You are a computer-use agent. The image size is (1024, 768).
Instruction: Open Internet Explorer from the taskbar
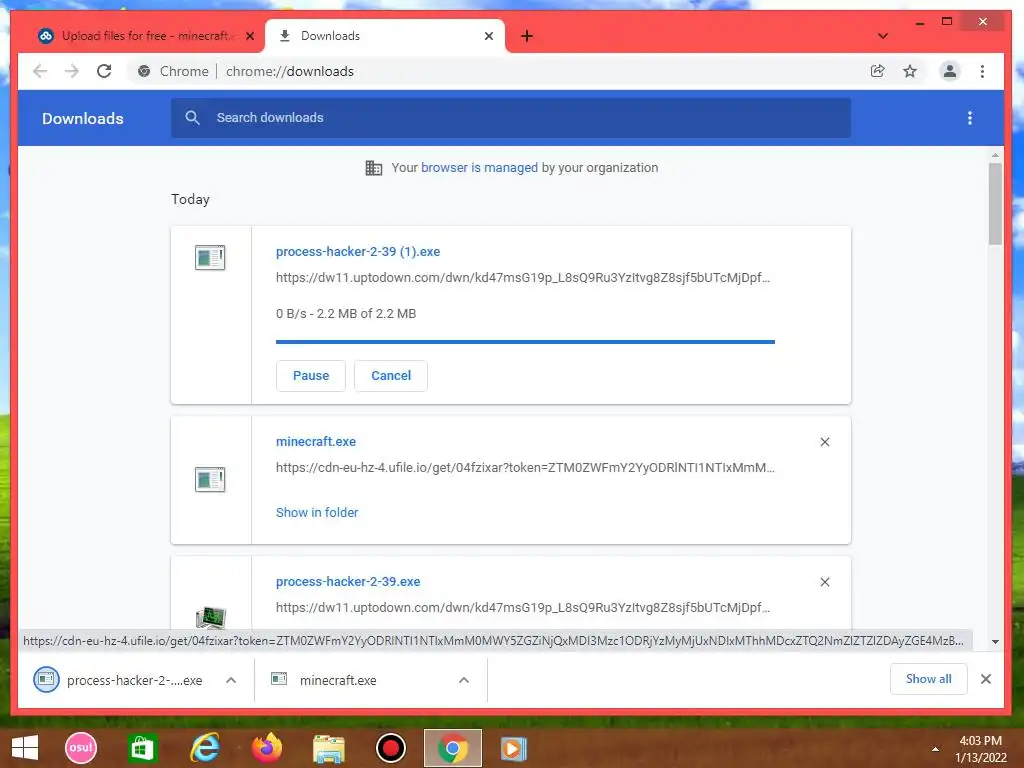(x=204, y=748)
